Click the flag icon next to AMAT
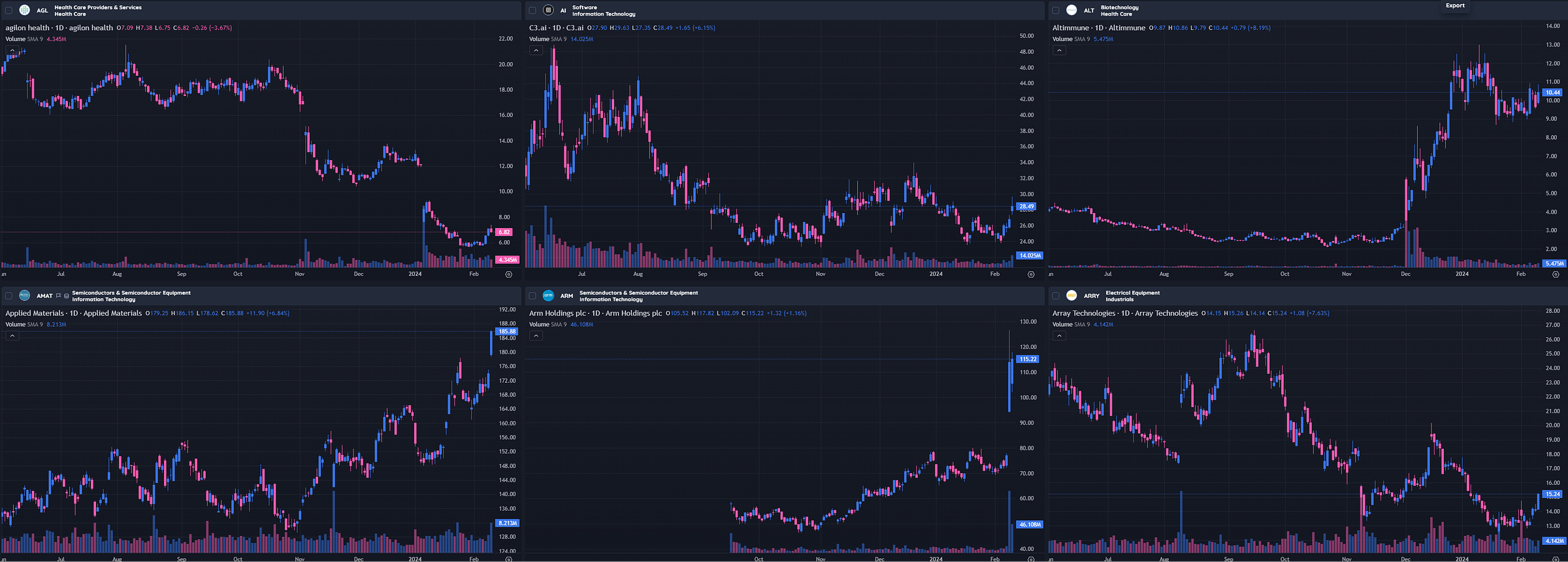The width and height of the screenshot is (1568, 562). 59,296
